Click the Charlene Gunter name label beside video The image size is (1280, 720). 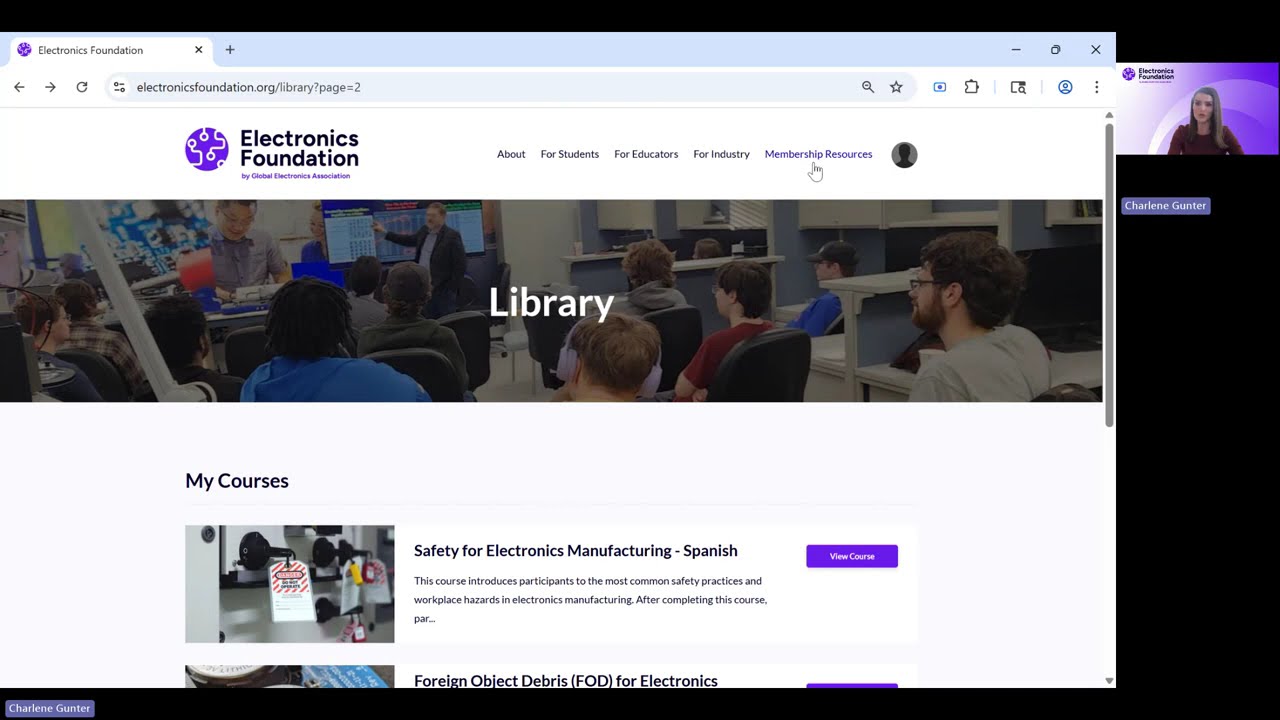coord(1166,206)
